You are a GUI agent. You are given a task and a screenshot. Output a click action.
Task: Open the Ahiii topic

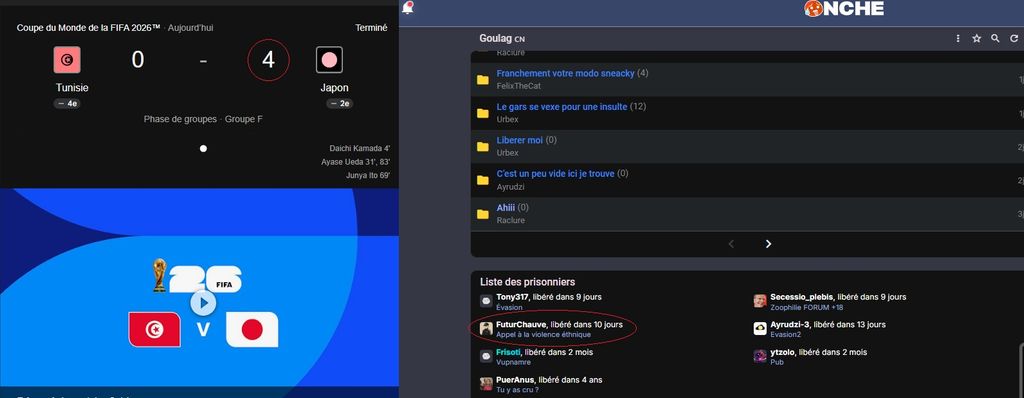click(x=505, y=207)
